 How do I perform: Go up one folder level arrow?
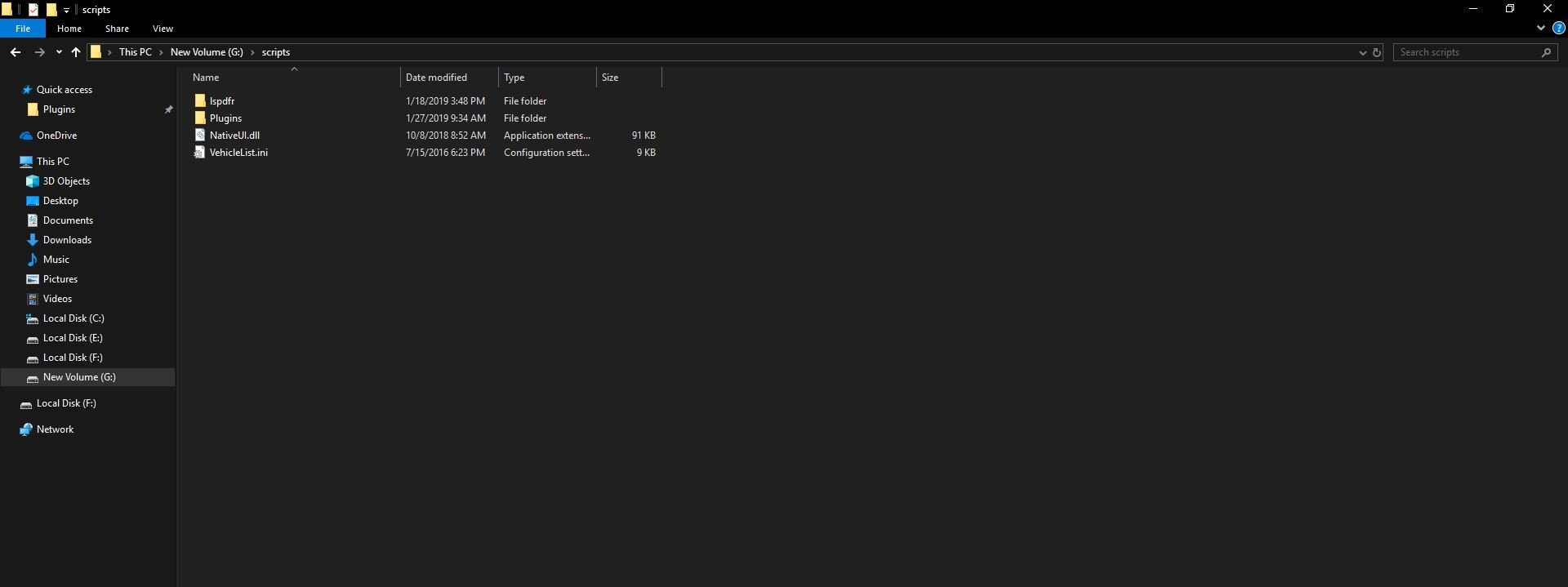click(76, 52)
